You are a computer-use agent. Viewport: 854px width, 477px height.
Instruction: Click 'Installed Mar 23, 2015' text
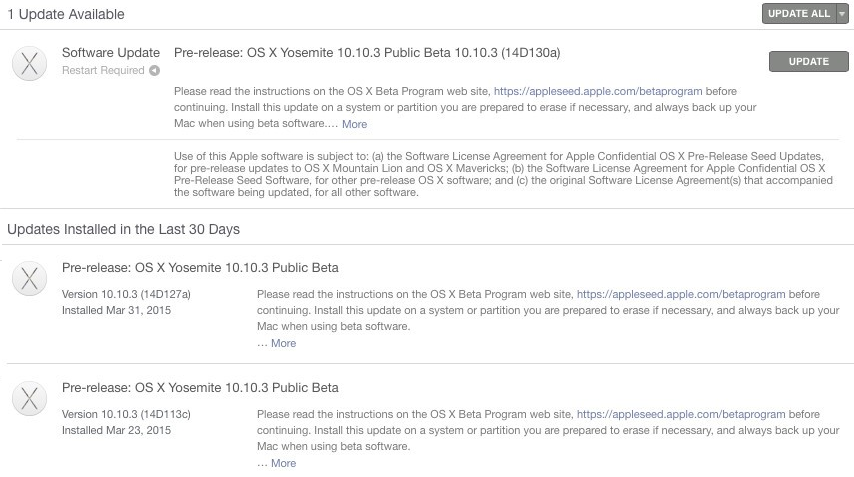pyautogui.click(x=116, y=430)
